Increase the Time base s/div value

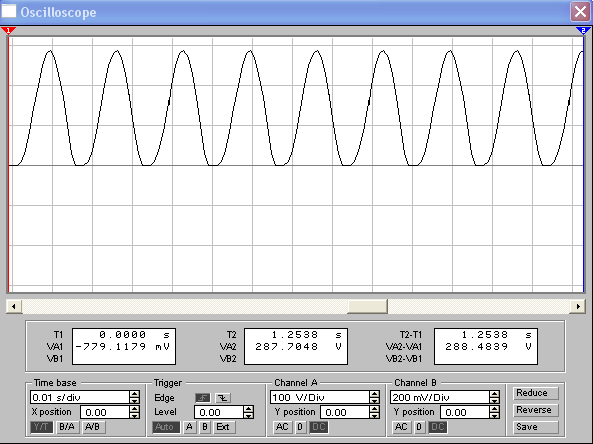[135, 394]
